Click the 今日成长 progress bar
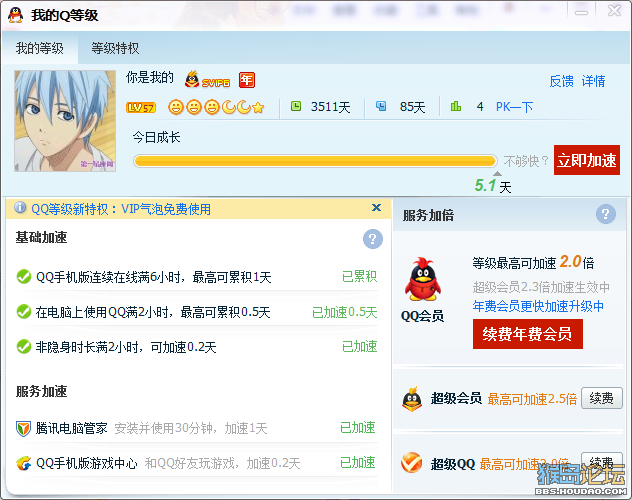 click(x=315, y=161)
